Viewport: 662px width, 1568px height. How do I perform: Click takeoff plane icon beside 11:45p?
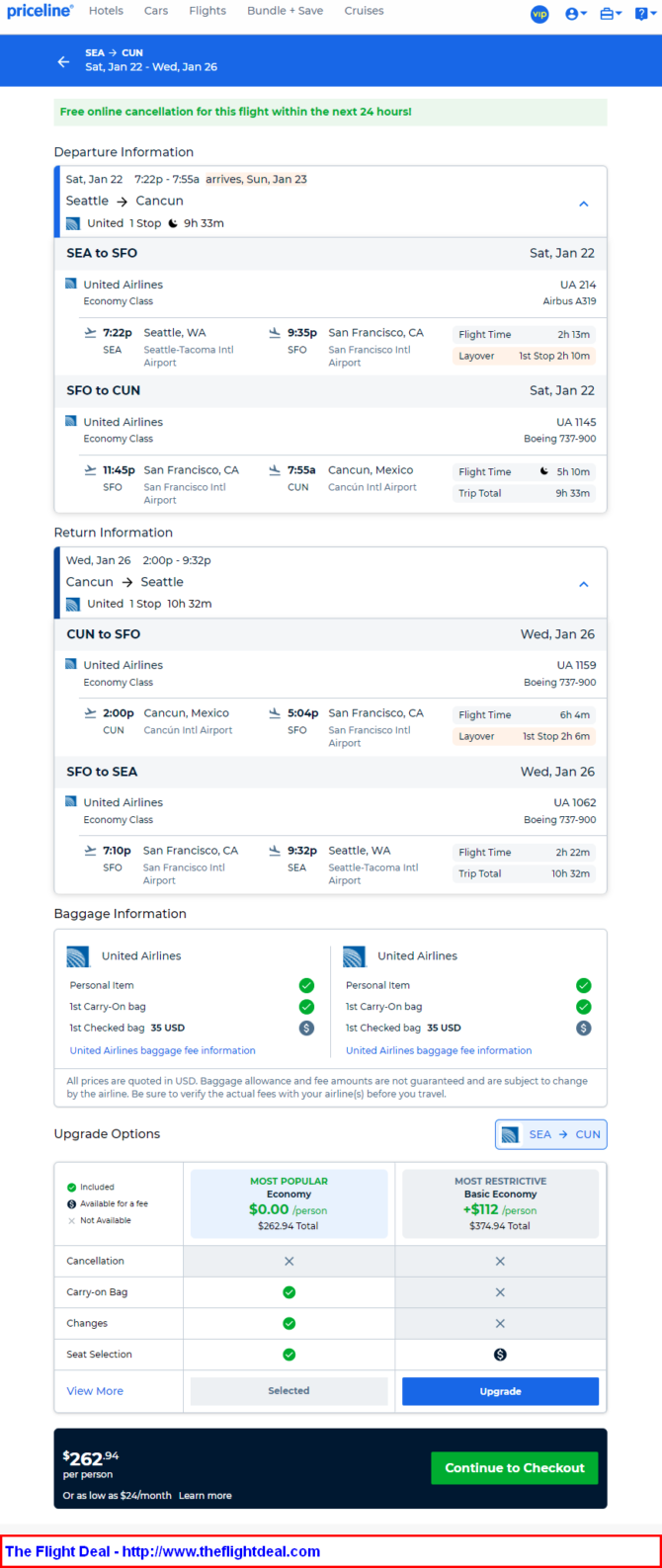pos(91,470)
